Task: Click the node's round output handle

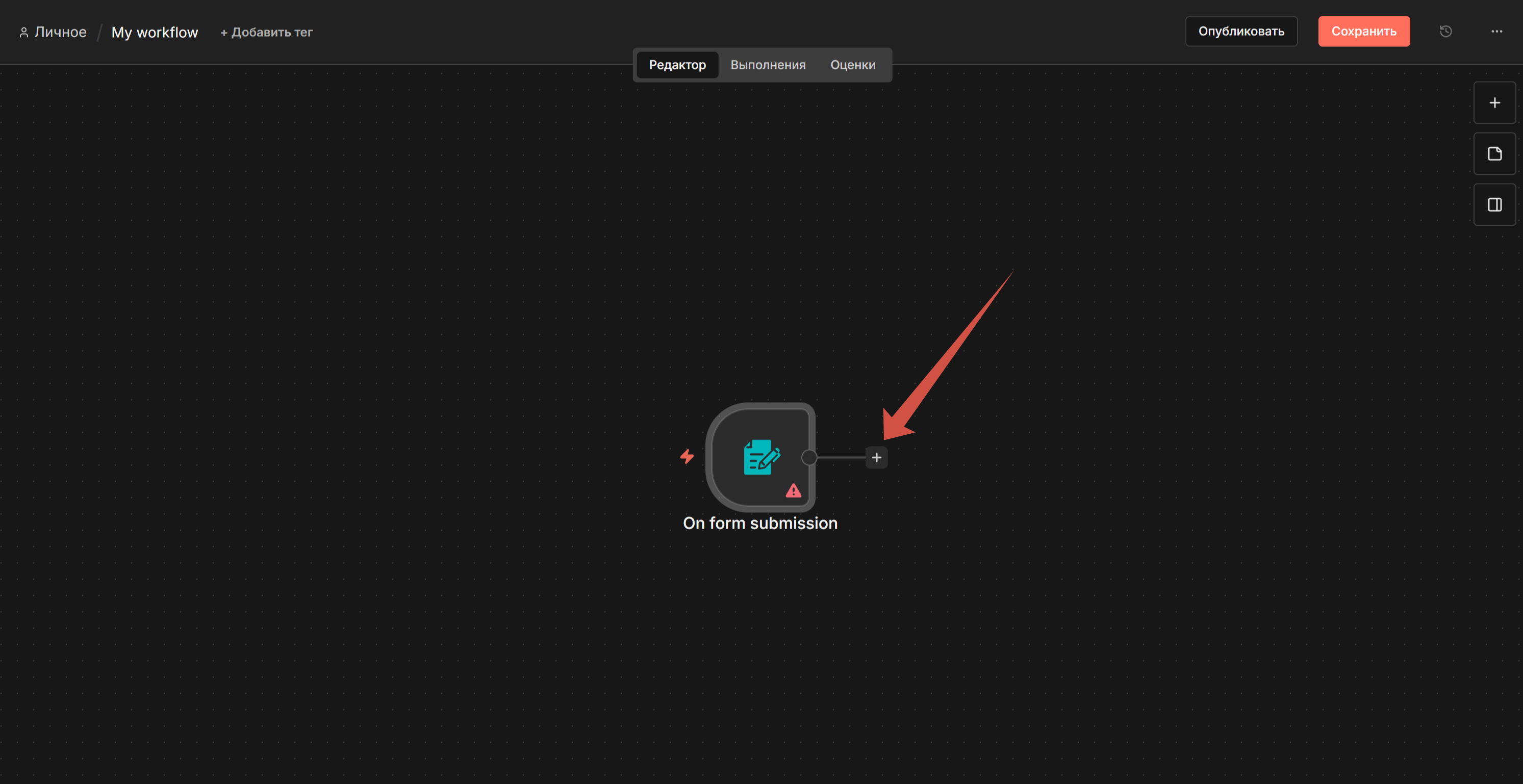Action: point(809,458)
